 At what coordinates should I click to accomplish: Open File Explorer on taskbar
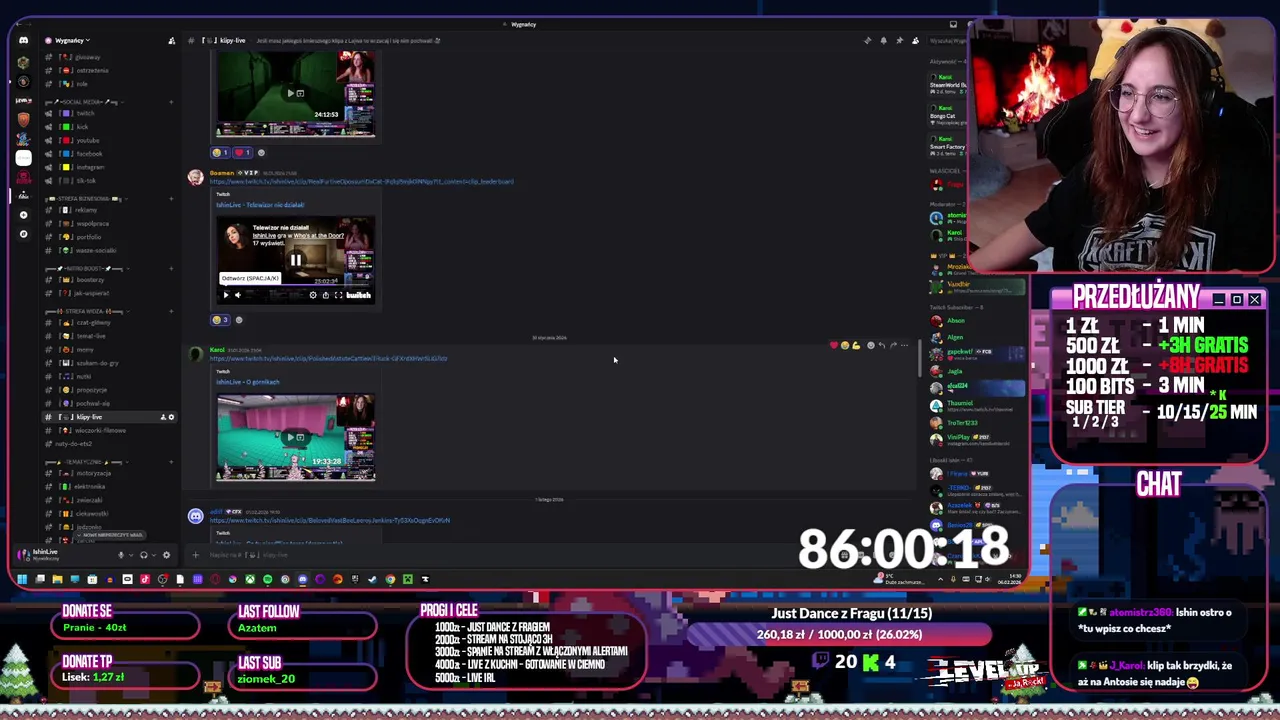pyautogui.click(x=57, y=579)
